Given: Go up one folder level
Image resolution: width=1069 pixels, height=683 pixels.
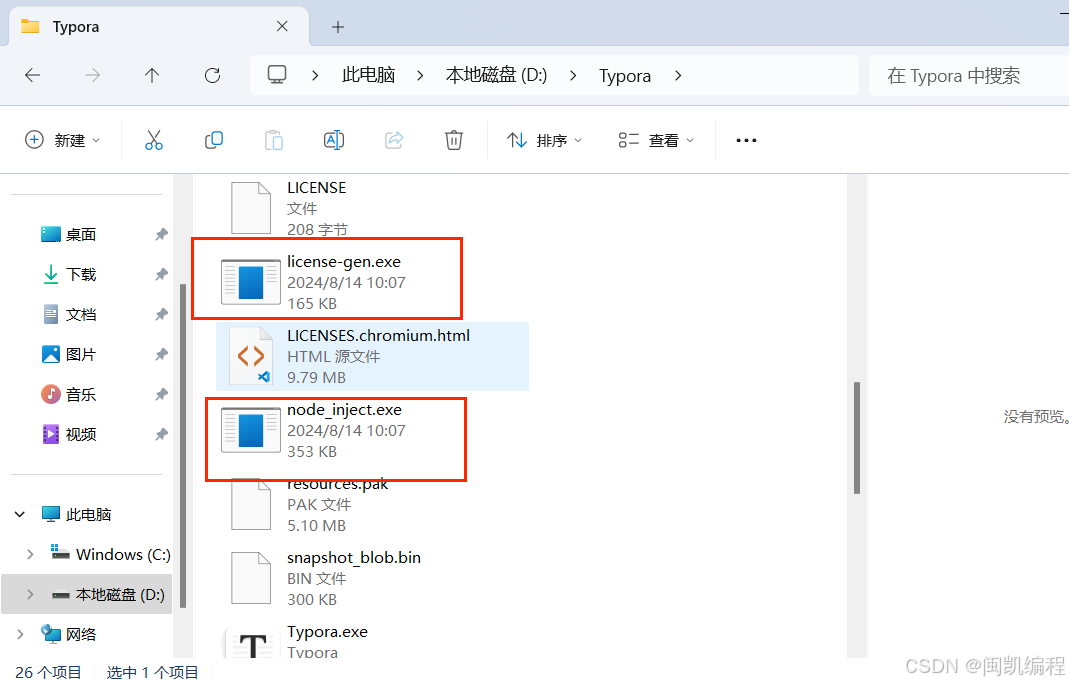Looking at the screenshot, I should (152, 75).
